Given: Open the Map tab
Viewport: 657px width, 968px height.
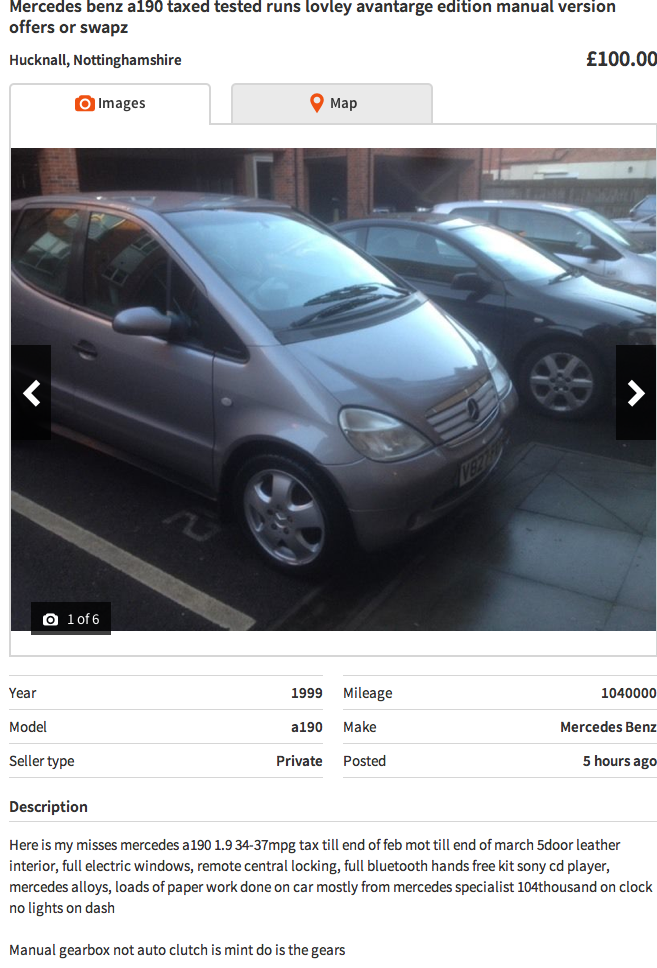Looking at the screenshot, I should point(332,104).
